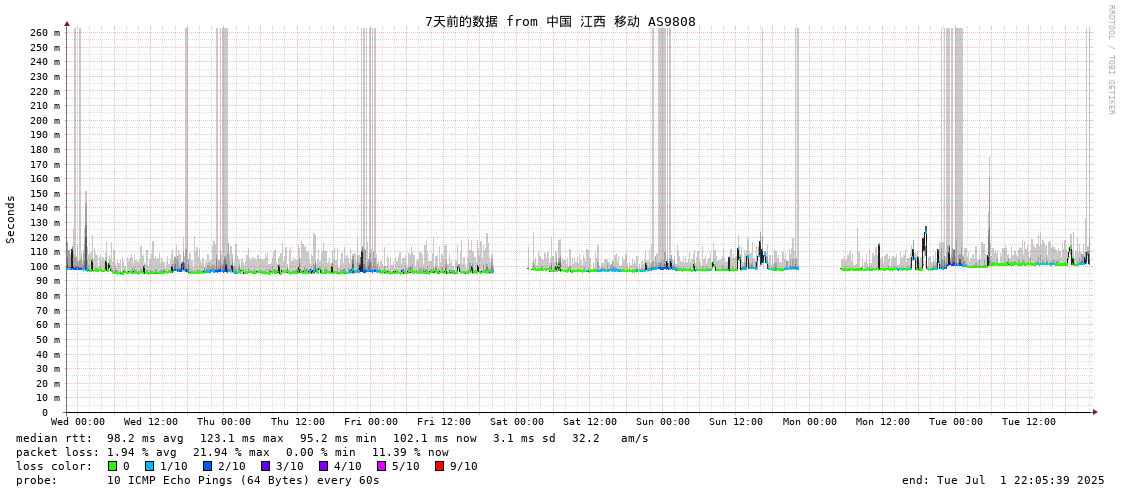
Task: Click the 'Mon 00:00' x-axis label
Action: click(810, 423)
